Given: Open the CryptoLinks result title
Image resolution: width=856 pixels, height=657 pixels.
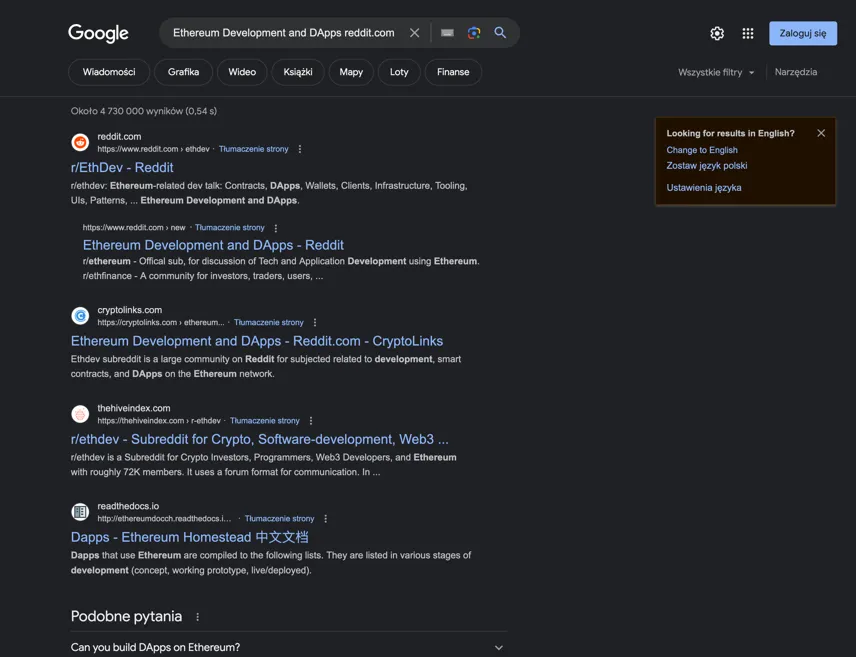Looking at the screenshot, I should point(257,341).
